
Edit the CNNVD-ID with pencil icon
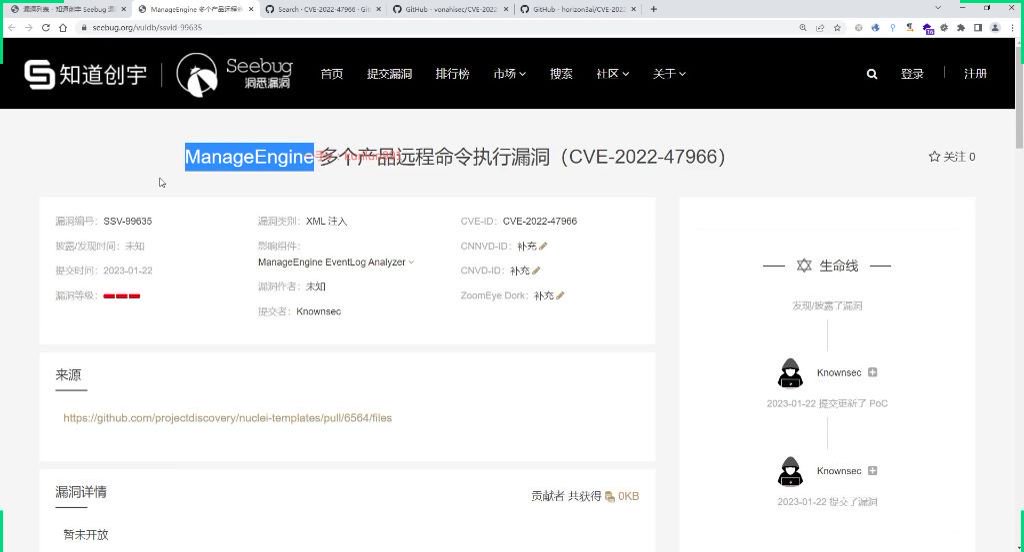pyautogui.click(x=543, y=246)
